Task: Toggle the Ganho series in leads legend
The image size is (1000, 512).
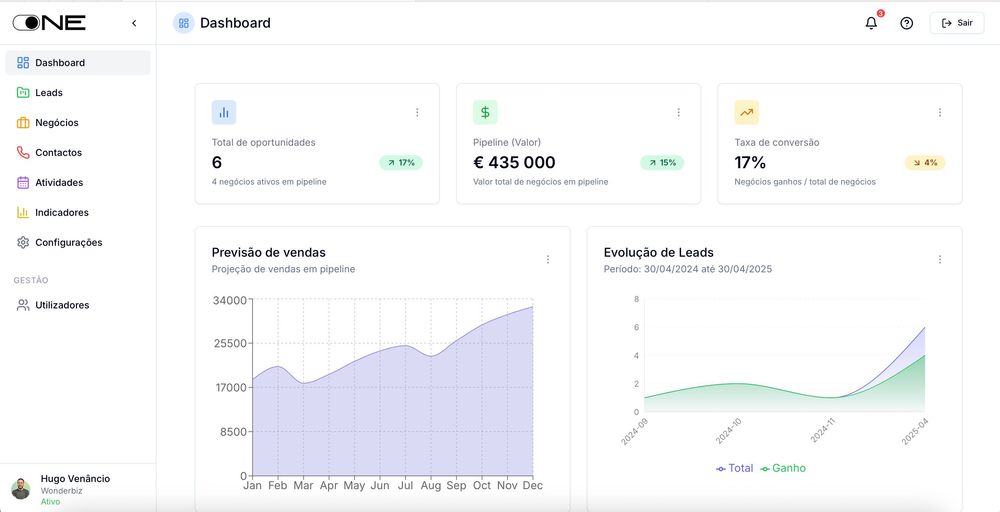Action: click(783, 468)
